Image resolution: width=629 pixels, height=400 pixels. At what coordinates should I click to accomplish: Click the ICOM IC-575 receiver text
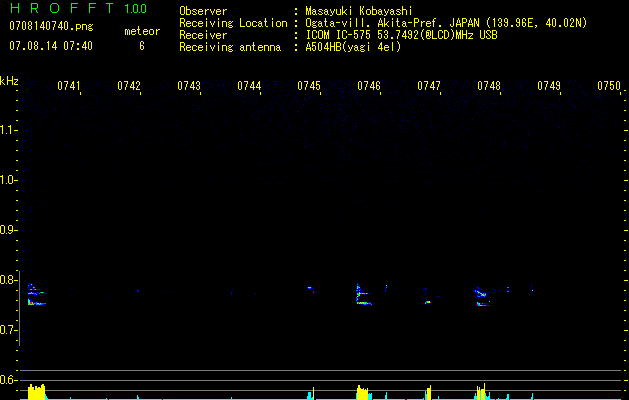[x=401, y=35]
